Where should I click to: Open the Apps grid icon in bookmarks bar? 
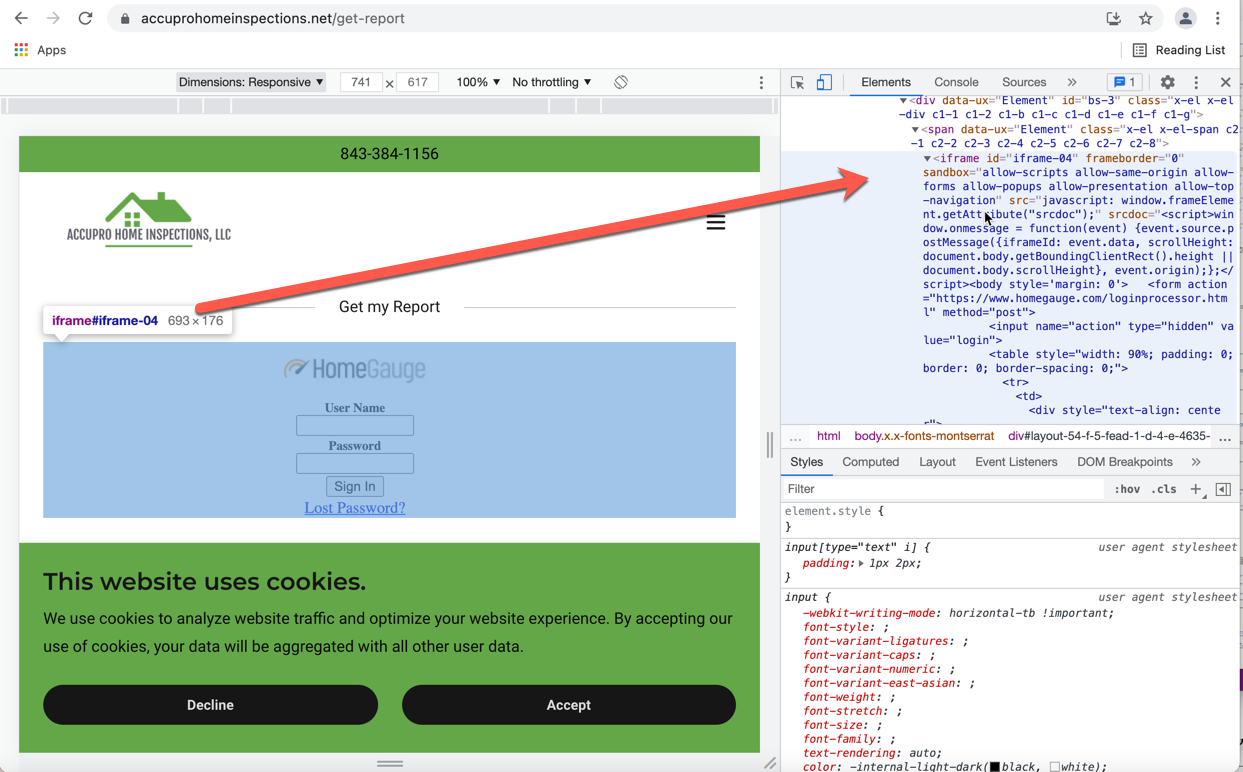21,50
